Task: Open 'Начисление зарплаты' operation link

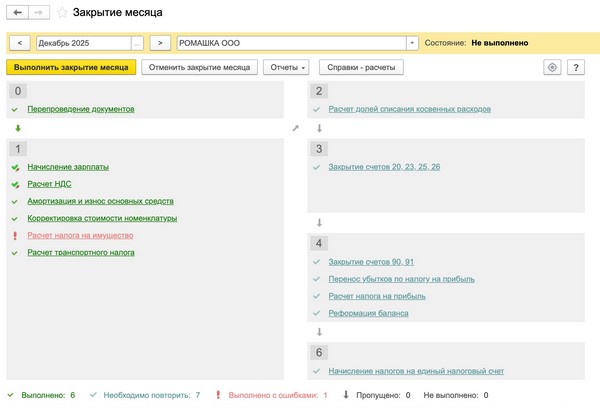Action: click(x=68, y=167)
